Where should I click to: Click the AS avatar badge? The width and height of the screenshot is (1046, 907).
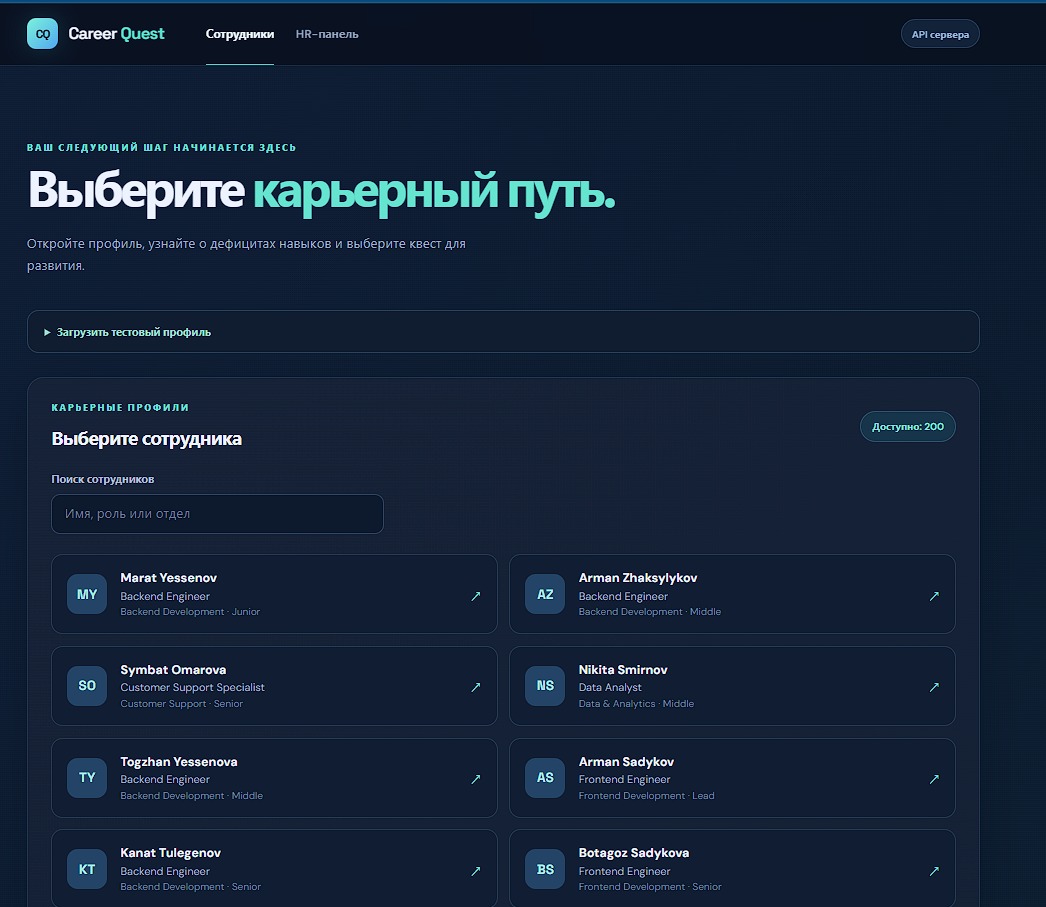545,778
